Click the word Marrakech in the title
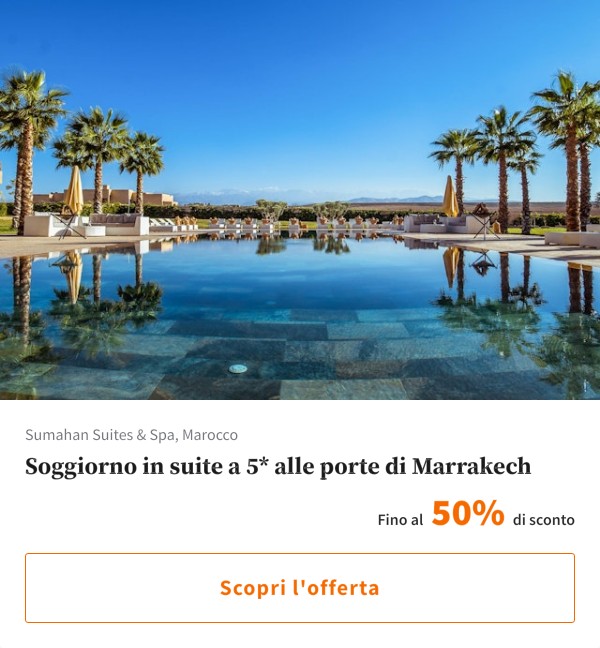This screenshot has width=600, height=648. pyautogui.click(x=471, y=467)
